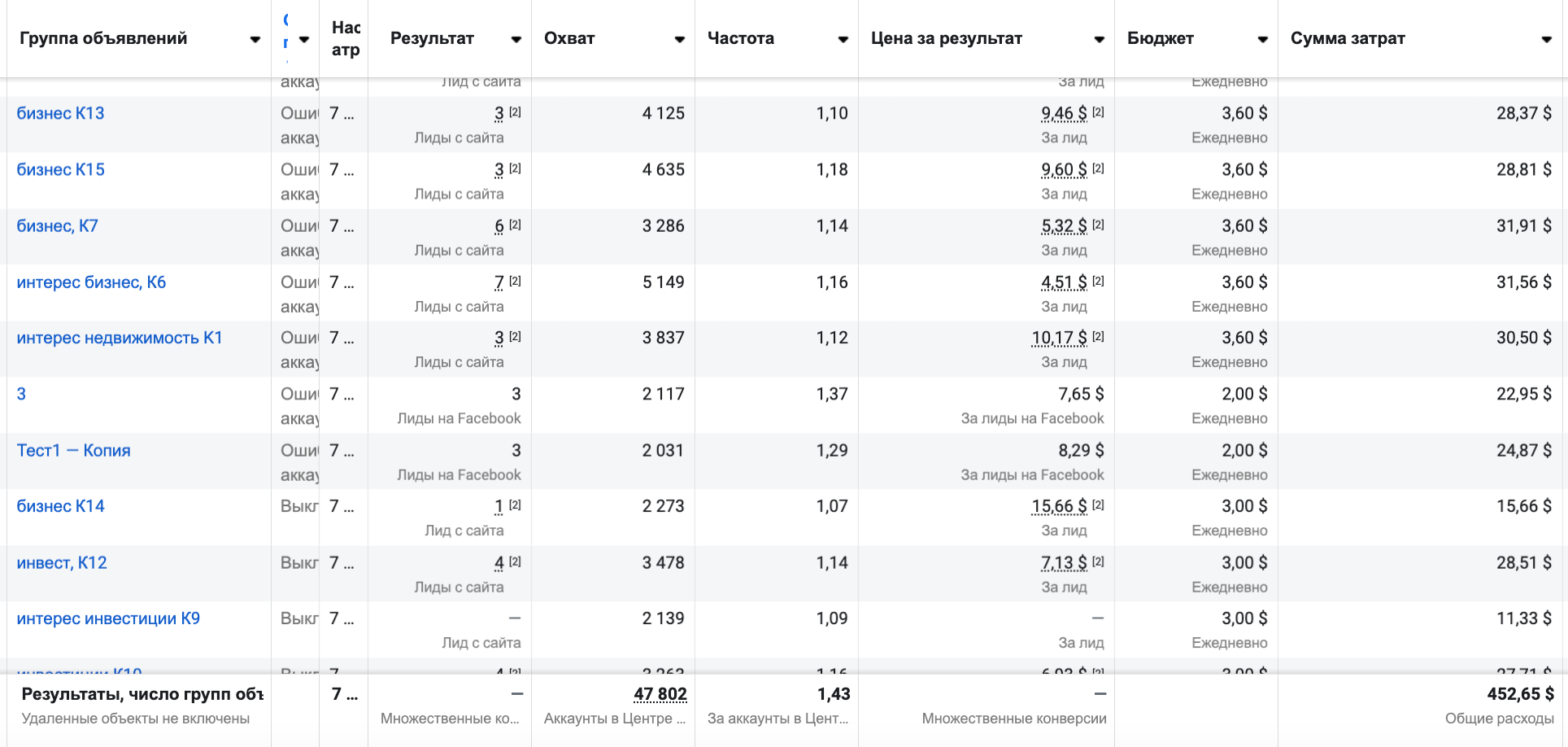Open ad set интерес бизнес, К6

point(91,282)
